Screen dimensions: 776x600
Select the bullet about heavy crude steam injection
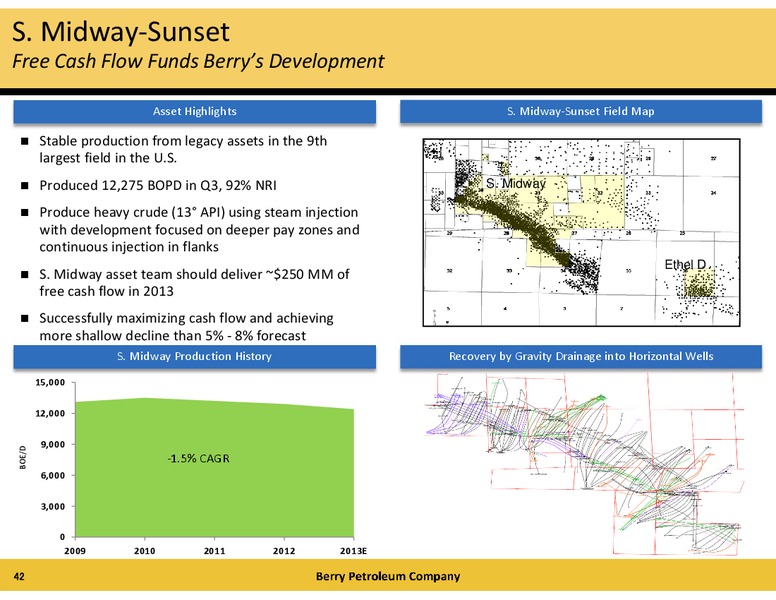(199, 230)
